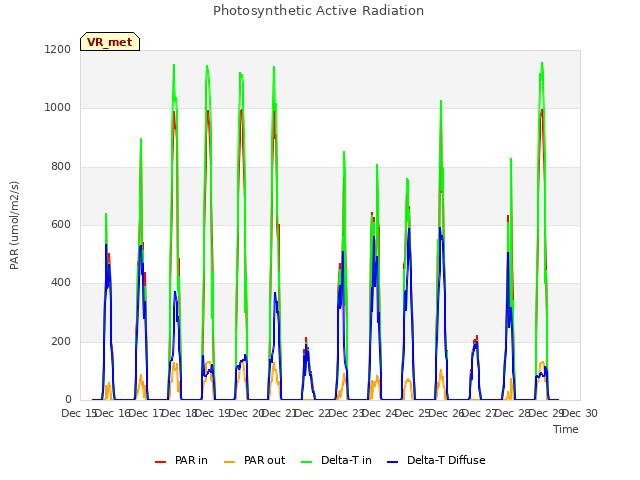Click the Dec 26 green peak near 1030

(441, 101)
